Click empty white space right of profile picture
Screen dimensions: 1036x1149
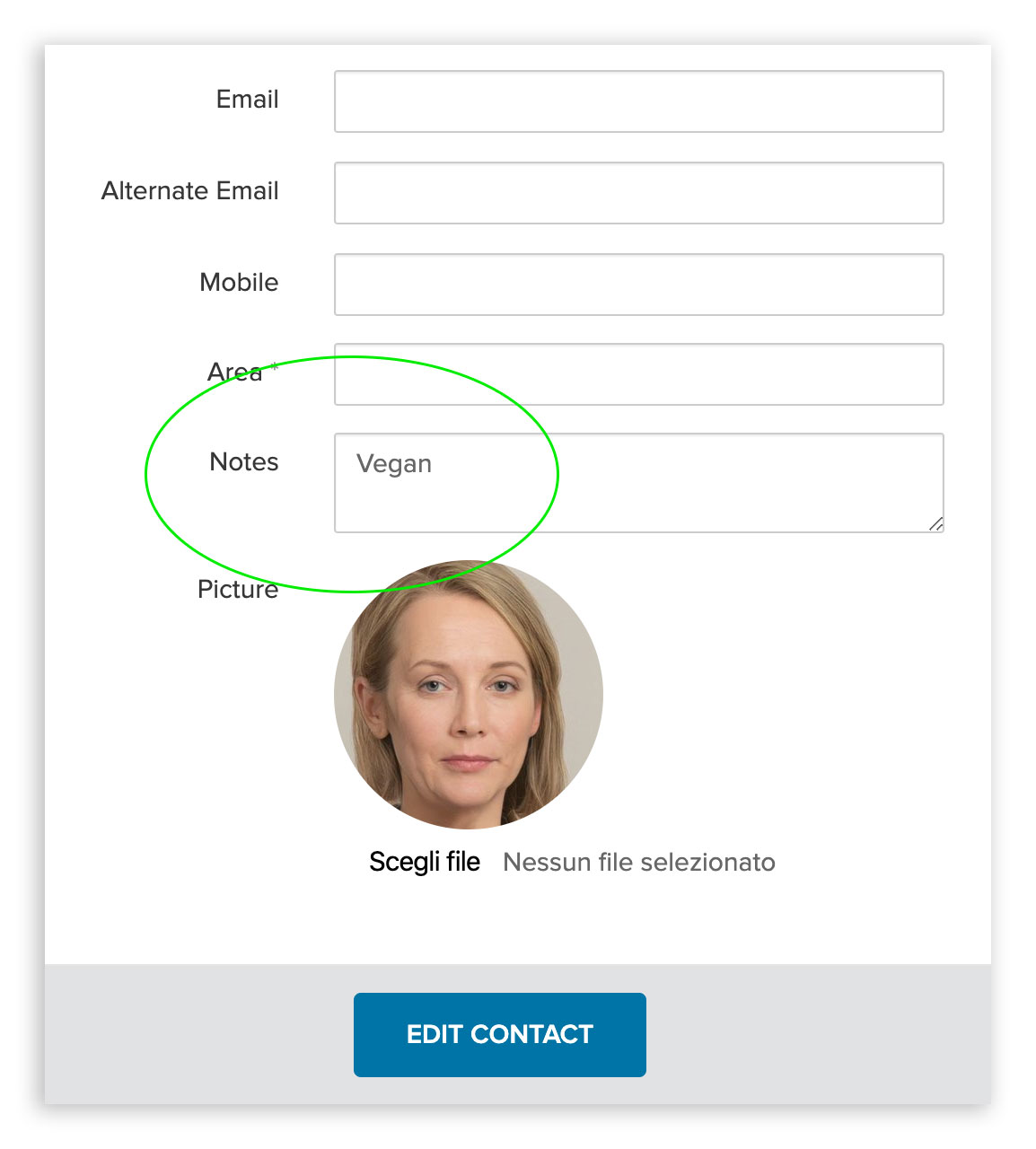(790, 696)
